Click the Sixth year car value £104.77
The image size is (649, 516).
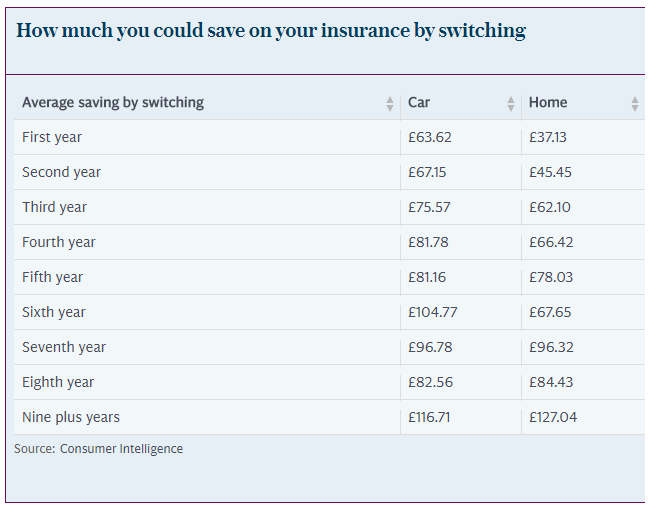432,312
